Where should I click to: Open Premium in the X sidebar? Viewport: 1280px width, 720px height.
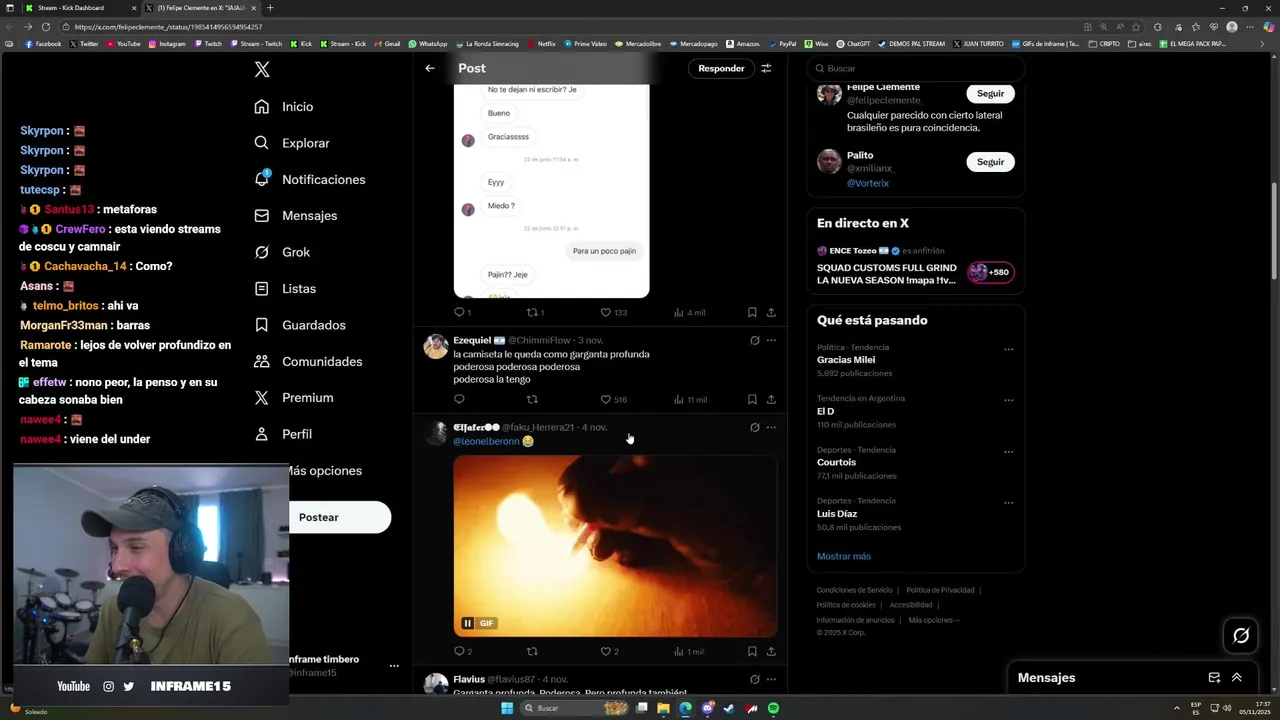click(294, 397)
